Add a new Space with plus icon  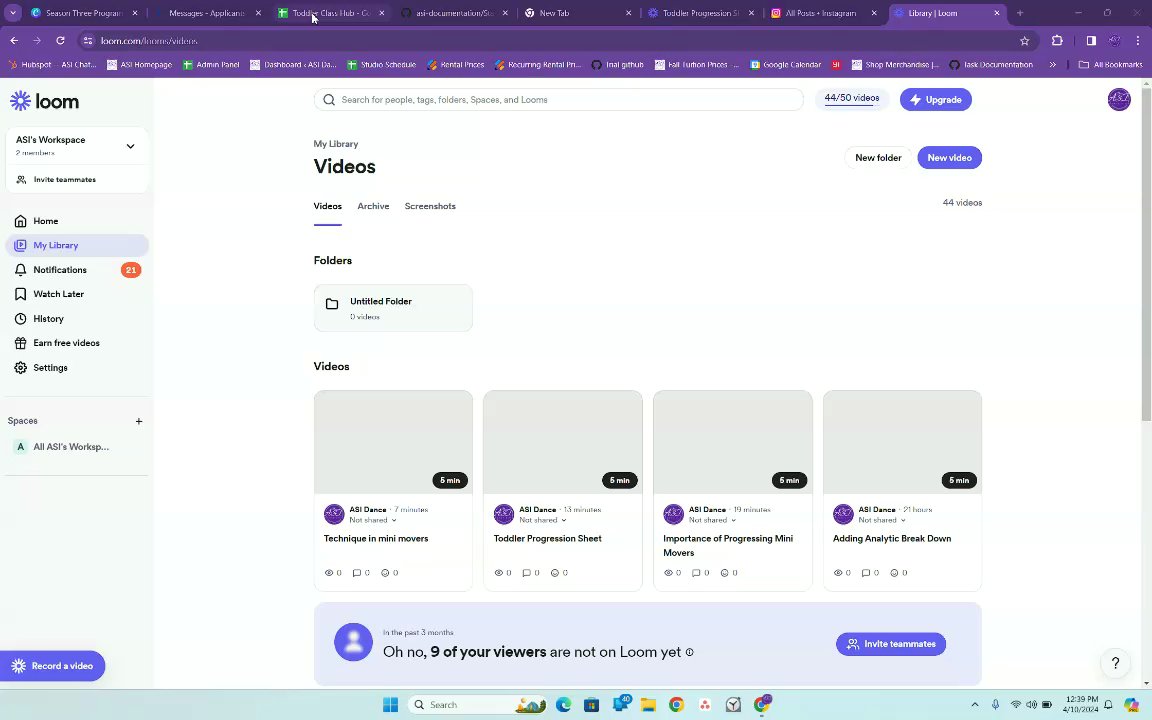click(139, 421)
